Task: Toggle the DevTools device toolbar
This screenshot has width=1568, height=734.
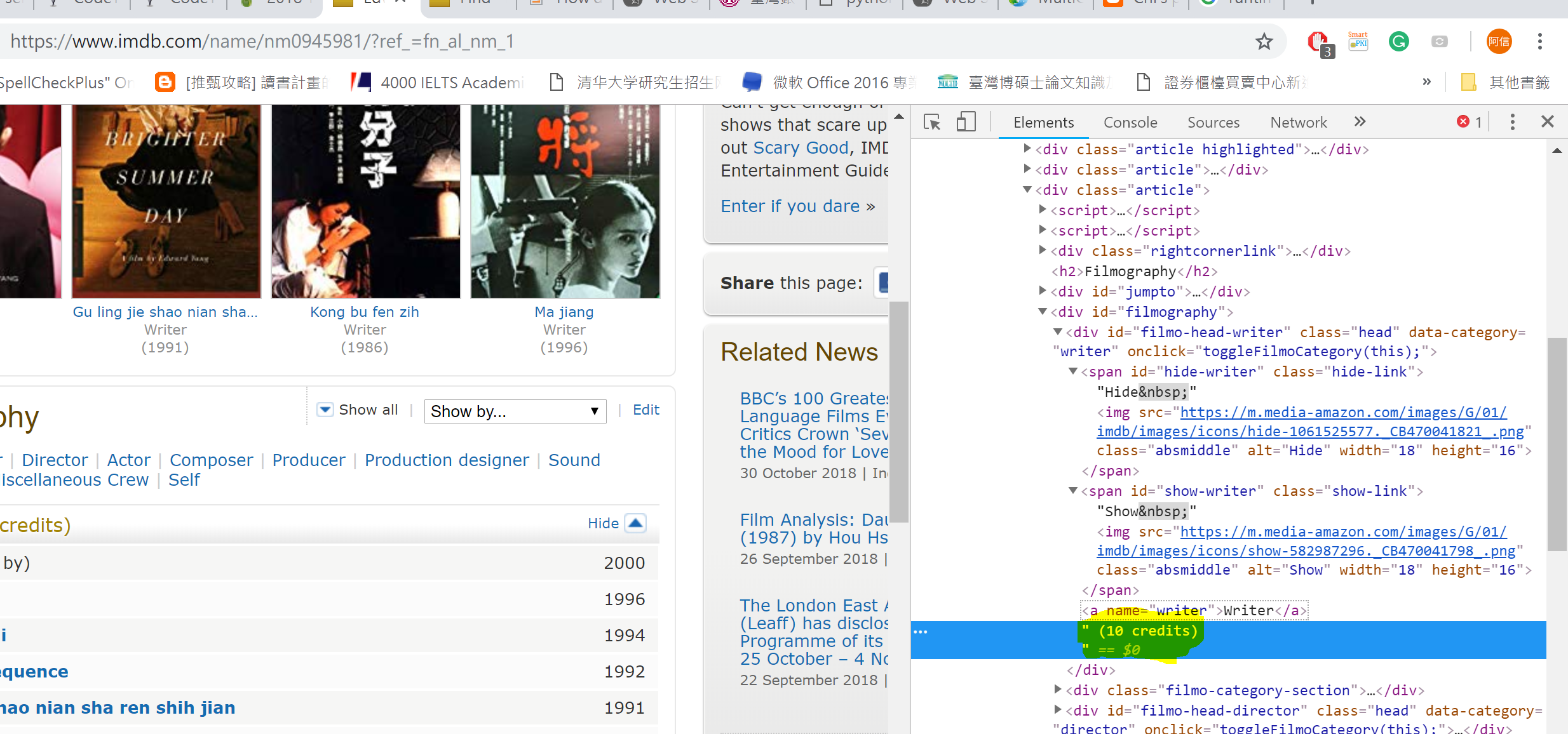Action: (x=966, y=122)
